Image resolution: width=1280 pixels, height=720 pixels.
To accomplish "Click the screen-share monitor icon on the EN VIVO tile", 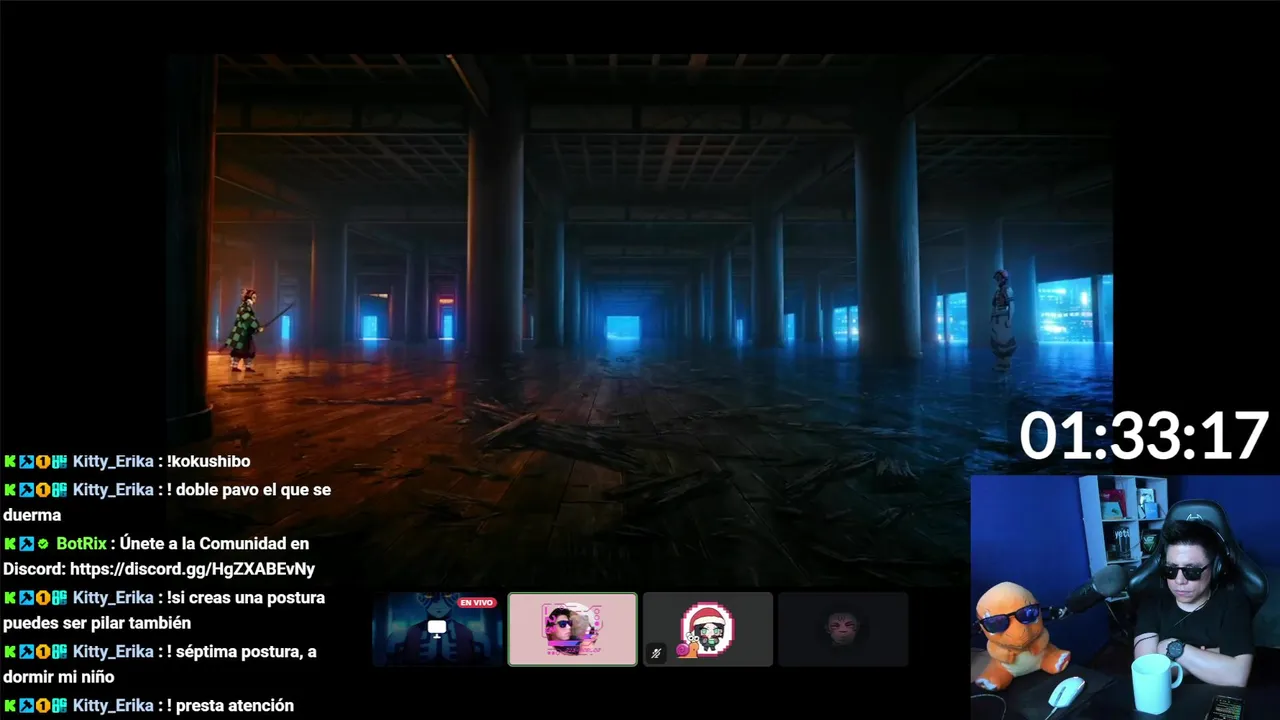I will tap(436, 628).
